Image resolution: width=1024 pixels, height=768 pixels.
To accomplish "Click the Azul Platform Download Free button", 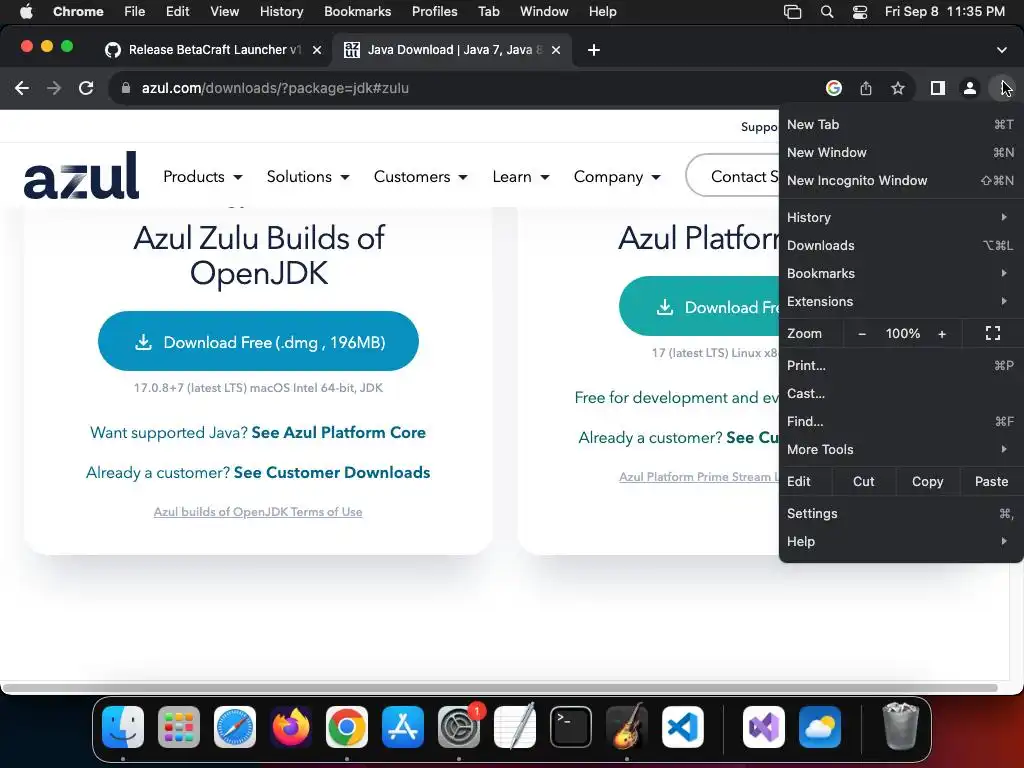I will tap(699, 306).
